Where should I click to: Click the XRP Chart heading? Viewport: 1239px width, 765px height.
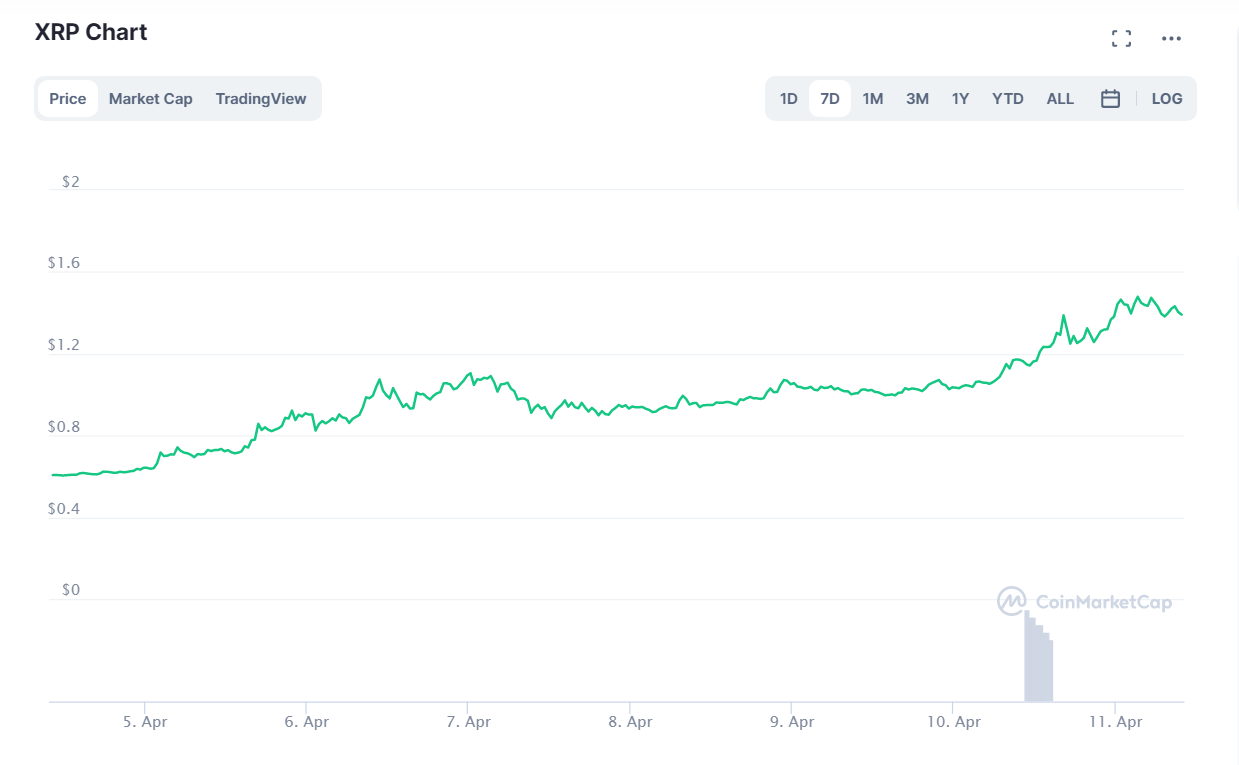coord(91,32)
